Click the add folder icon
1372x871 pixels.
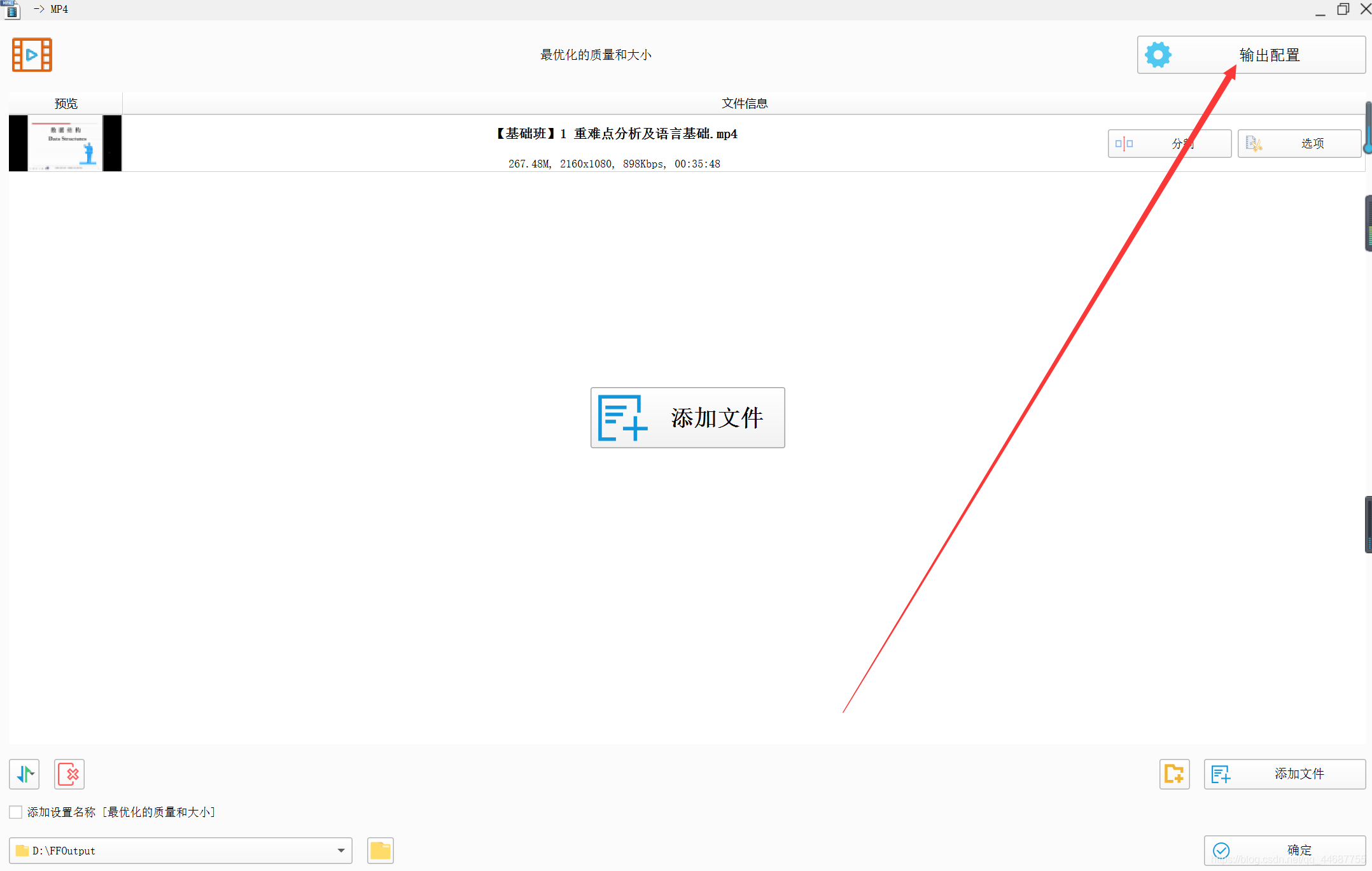(x=1174, y=774)
